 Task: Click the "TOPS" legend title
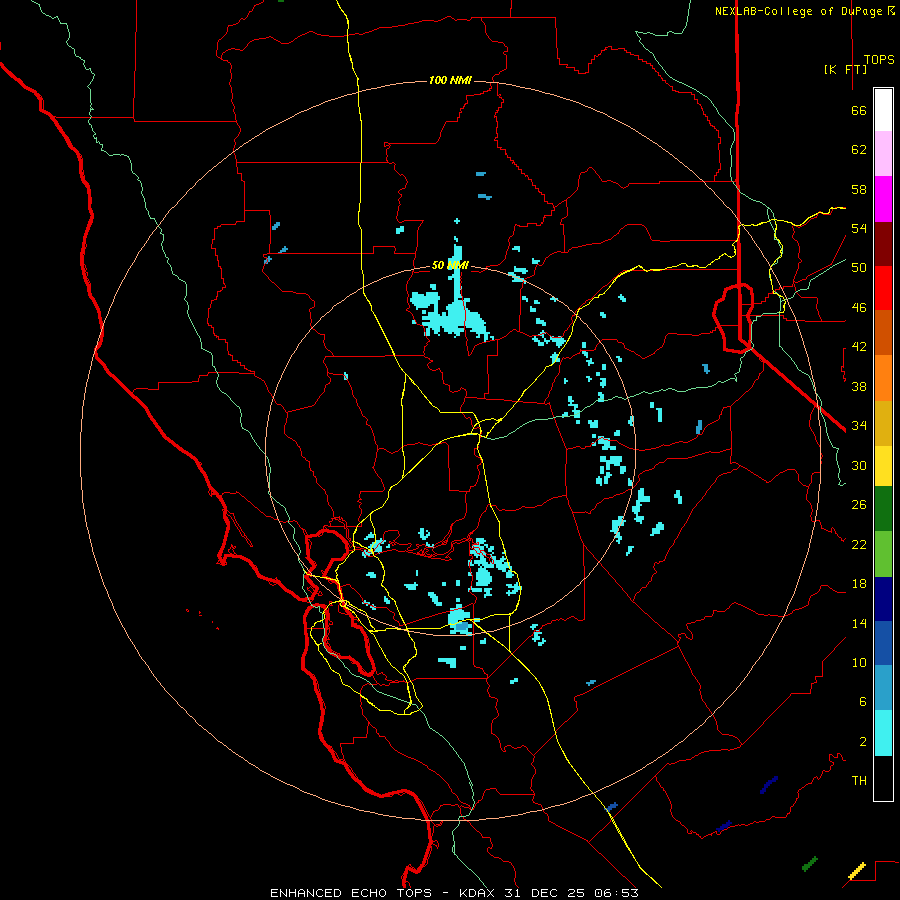[x=879, y=60]
